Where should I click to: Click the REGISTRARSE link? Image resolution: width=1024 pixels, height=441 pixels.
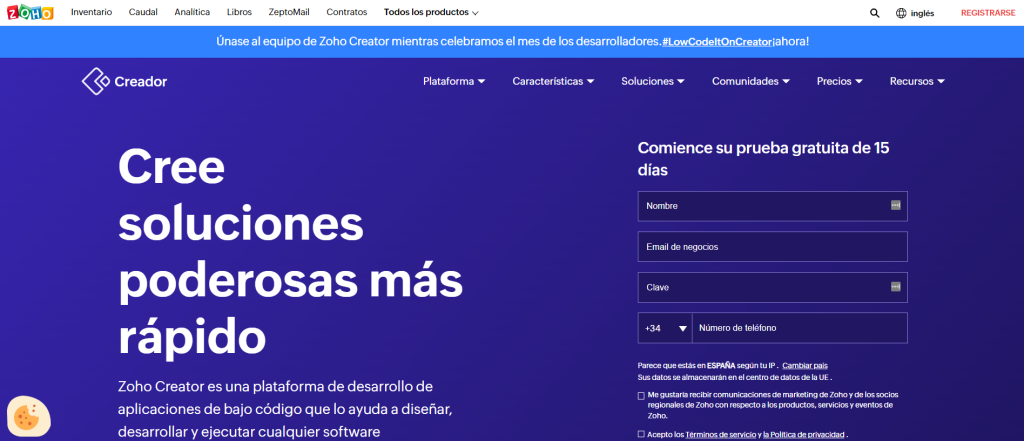coord(988,13)
